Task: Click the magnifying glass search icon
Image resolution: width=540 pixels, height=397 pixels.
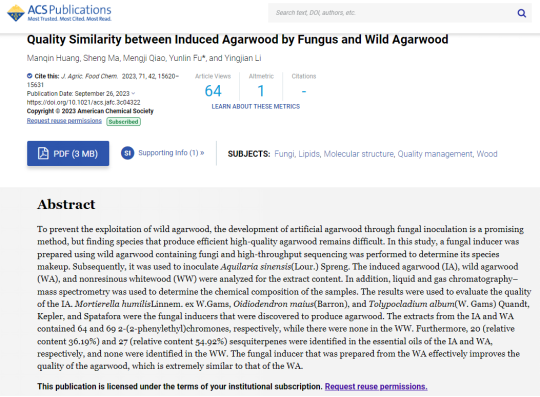Action: point(522,13)
